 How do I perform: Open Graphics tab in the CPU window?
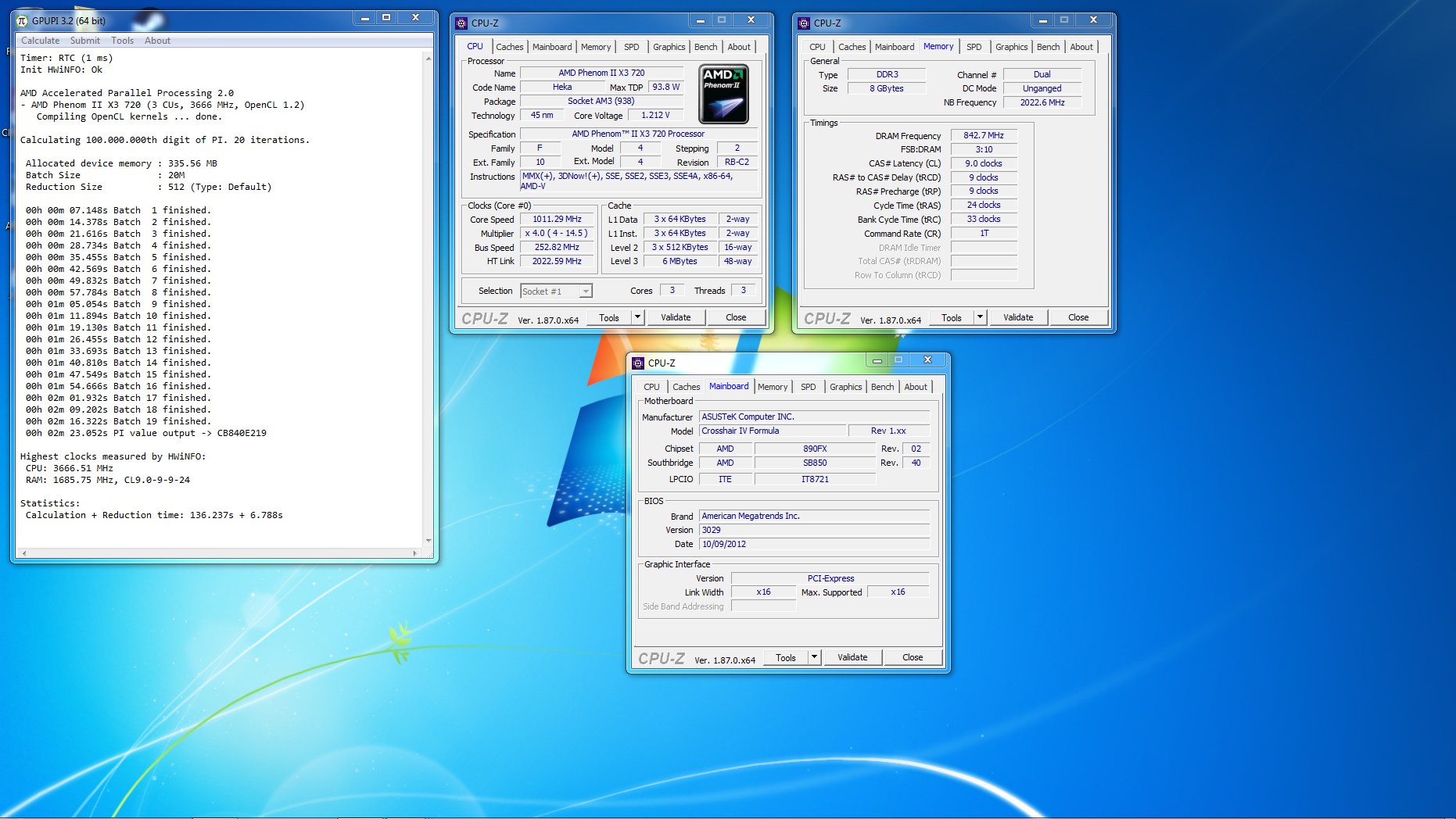[x=669, y=47]
